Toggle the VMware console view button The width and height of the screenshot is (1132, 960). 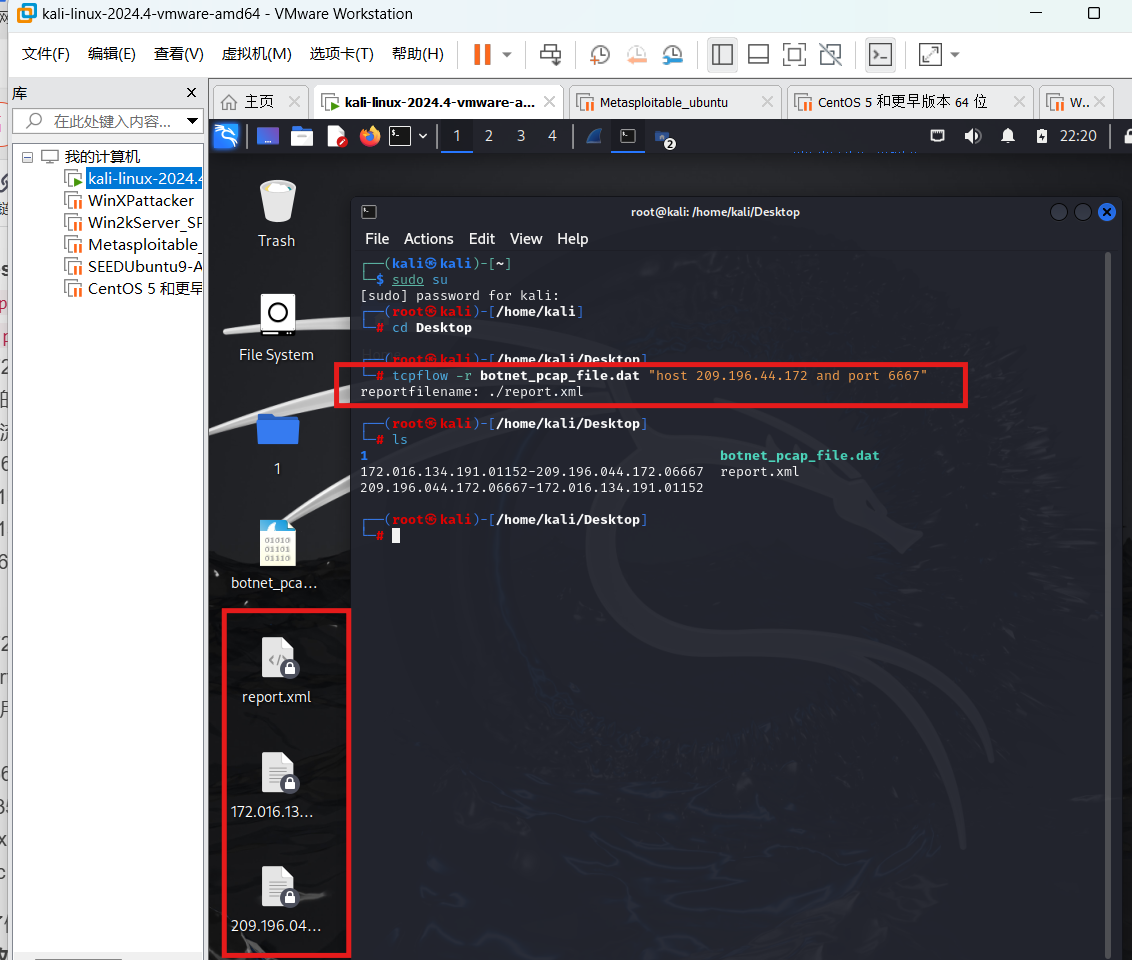tap(880, 55)
